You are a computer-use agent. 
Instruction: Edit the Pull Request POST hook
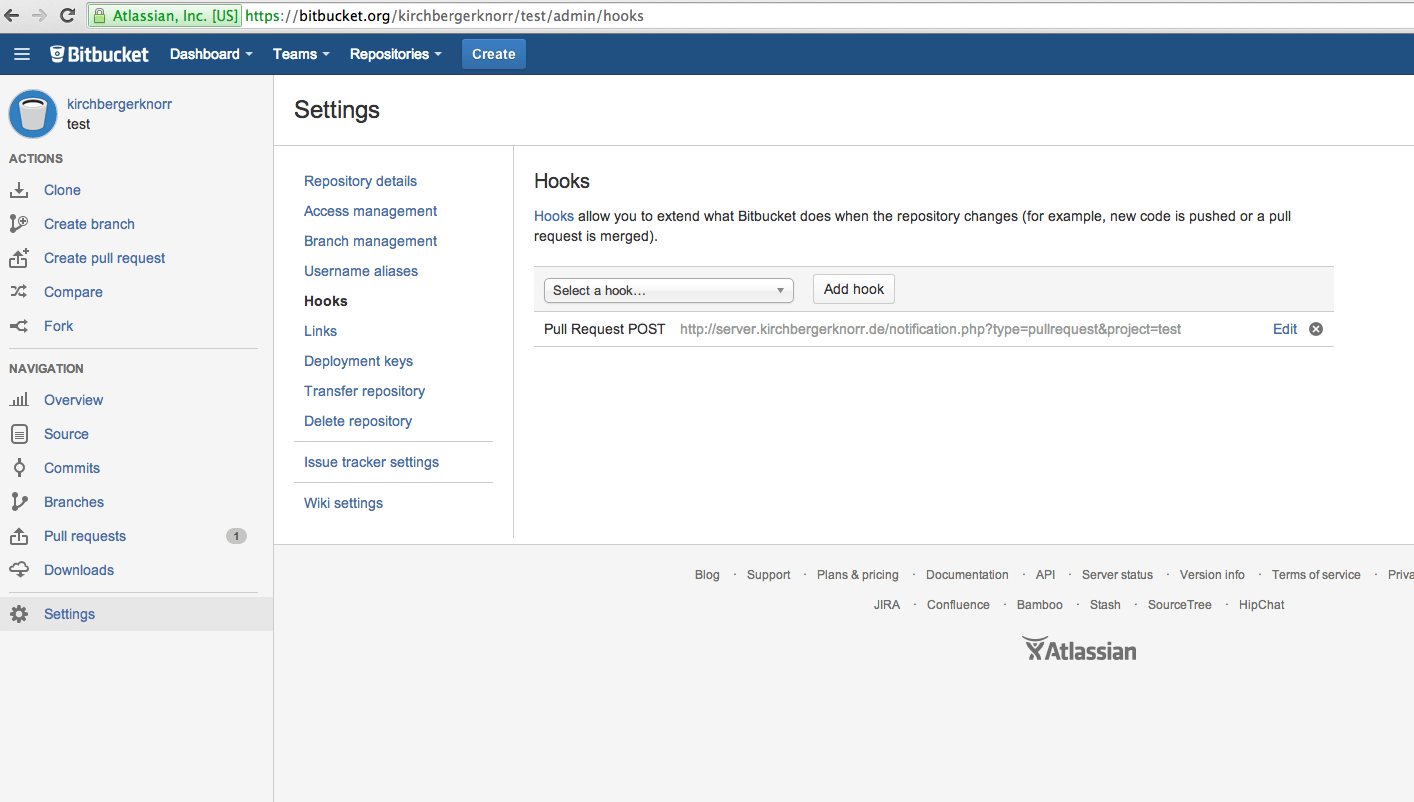pos(1285,329)
